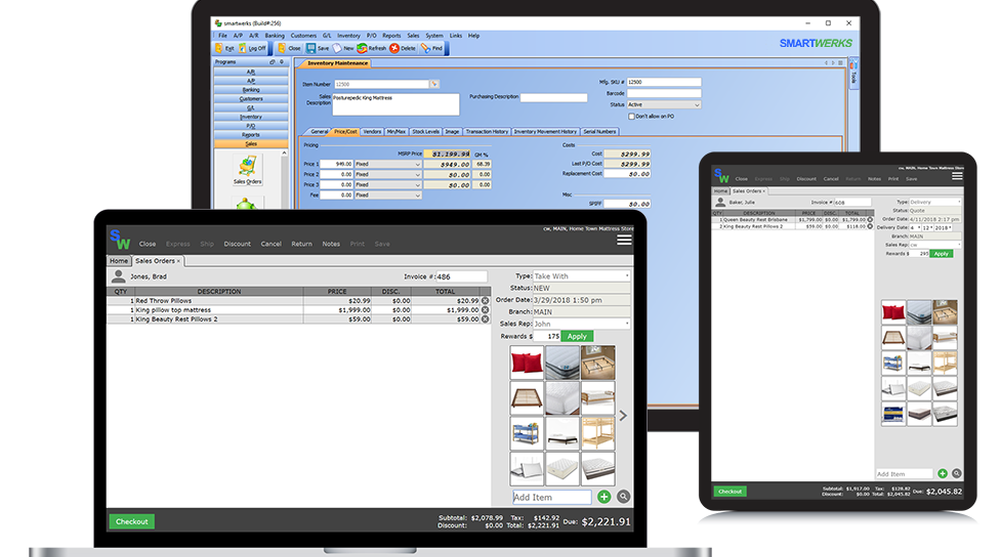Click Apply rewards button on laptop
1000x557 pixels.
[577, 336]
